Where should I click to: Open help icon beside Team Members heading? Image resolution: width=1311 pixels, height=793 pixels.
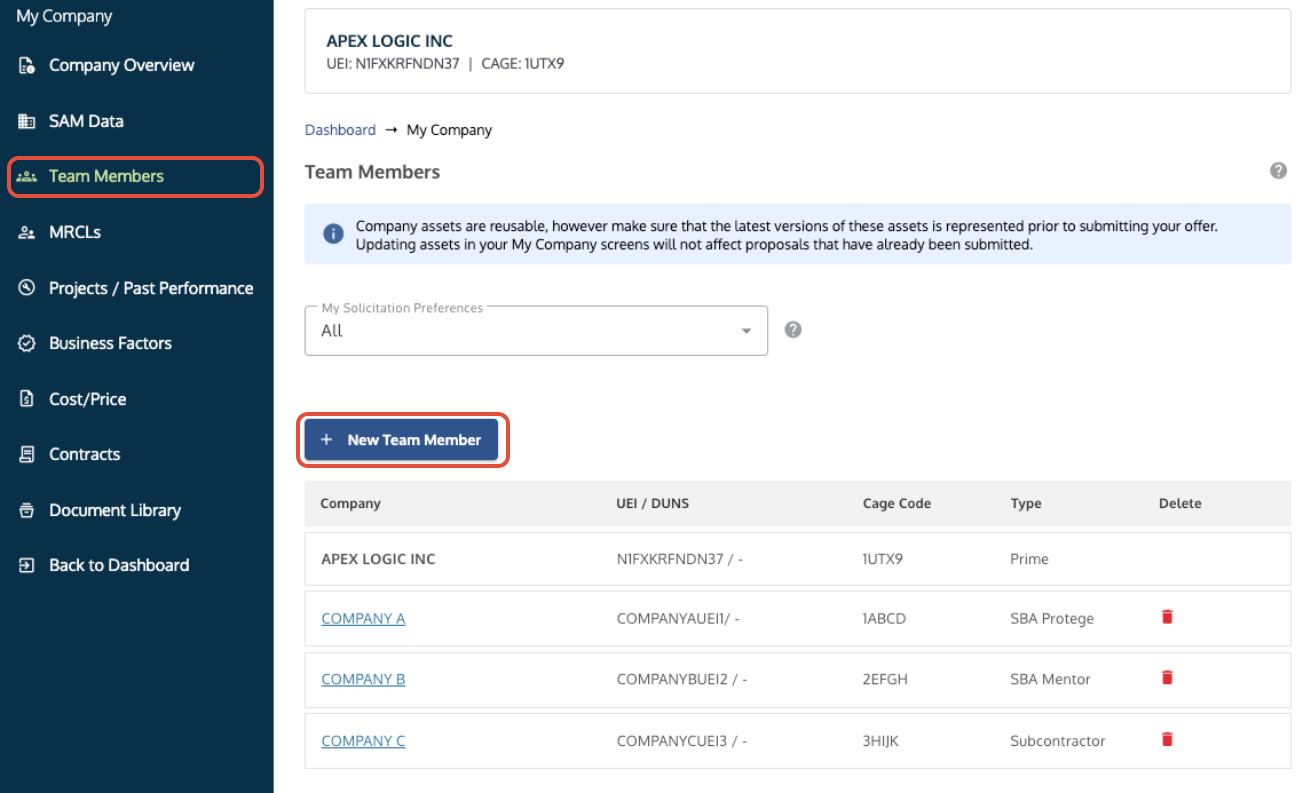(1278, 171)
